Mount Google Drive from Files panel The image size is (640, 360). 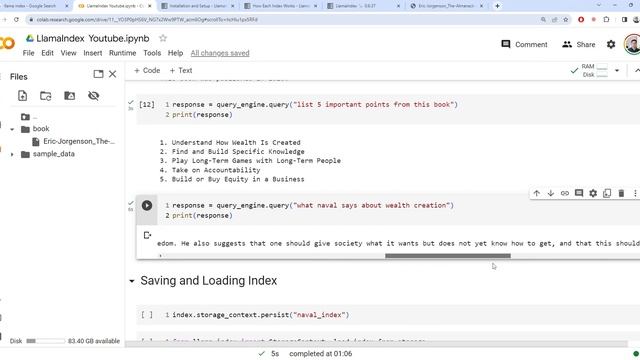coord(69,96)
